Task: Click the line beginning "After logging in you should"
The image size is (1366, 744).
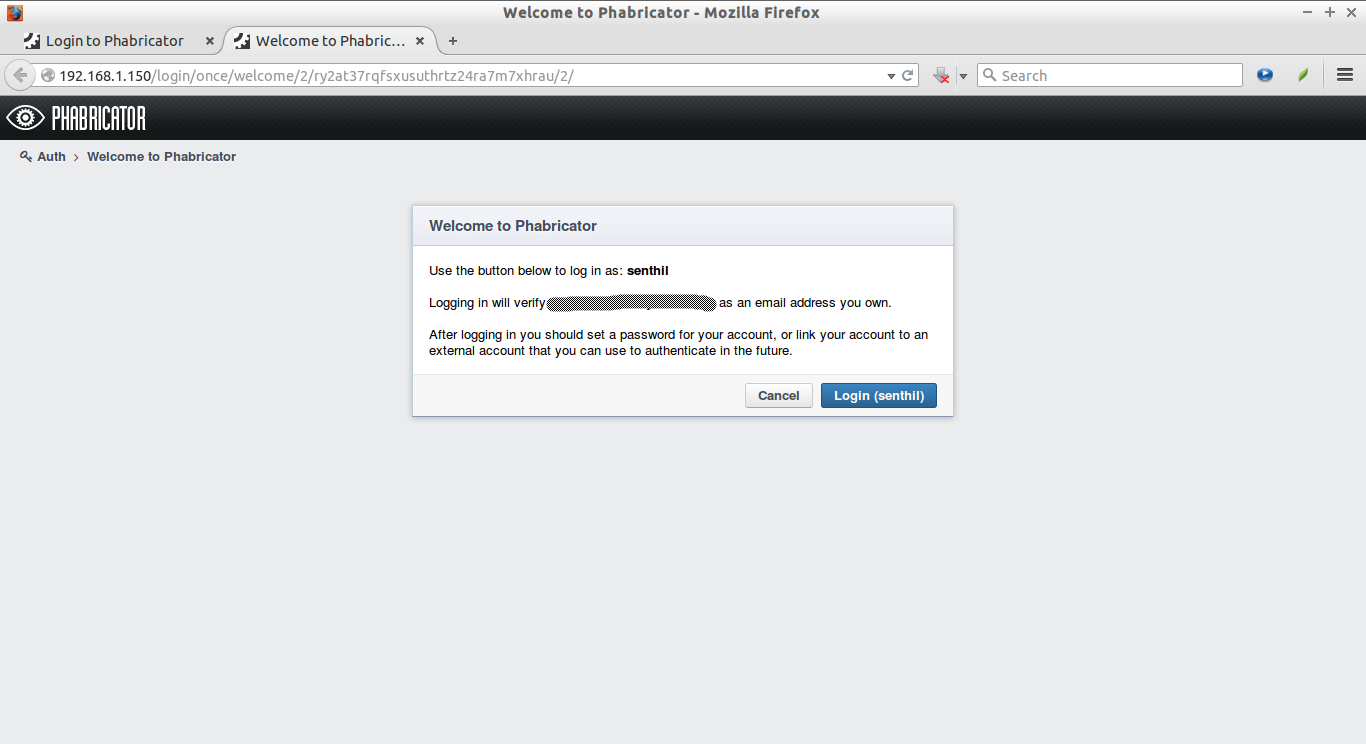Action: tap(678, 335)
